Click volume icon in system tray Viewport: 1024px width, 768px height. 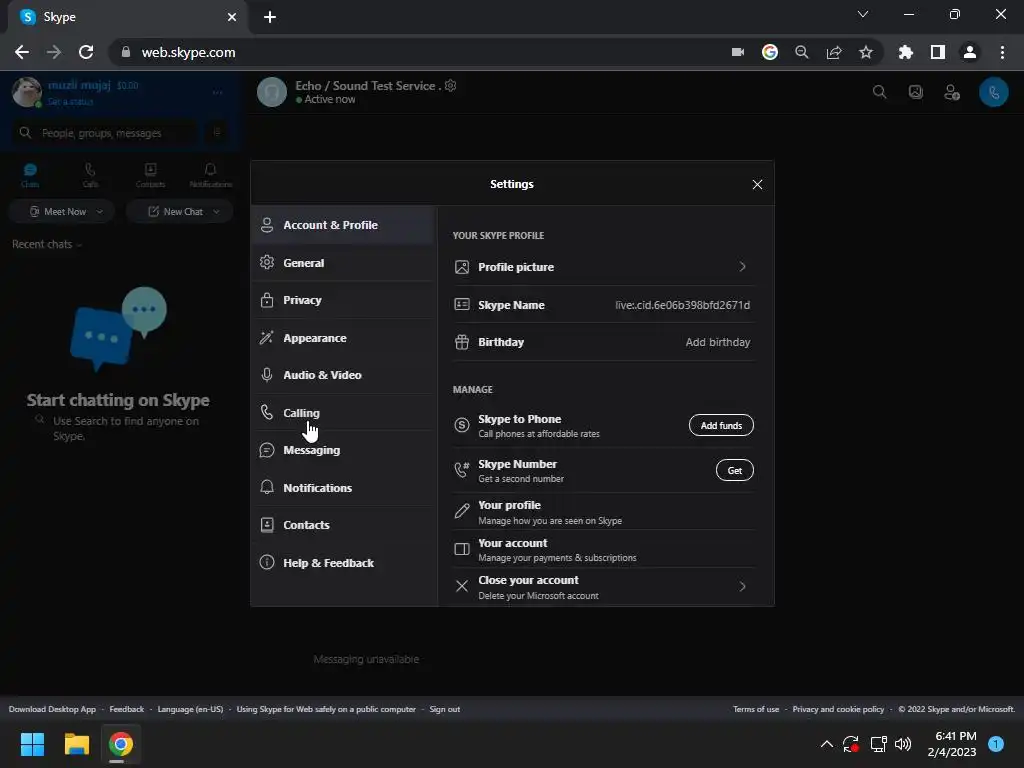(903, 744)
